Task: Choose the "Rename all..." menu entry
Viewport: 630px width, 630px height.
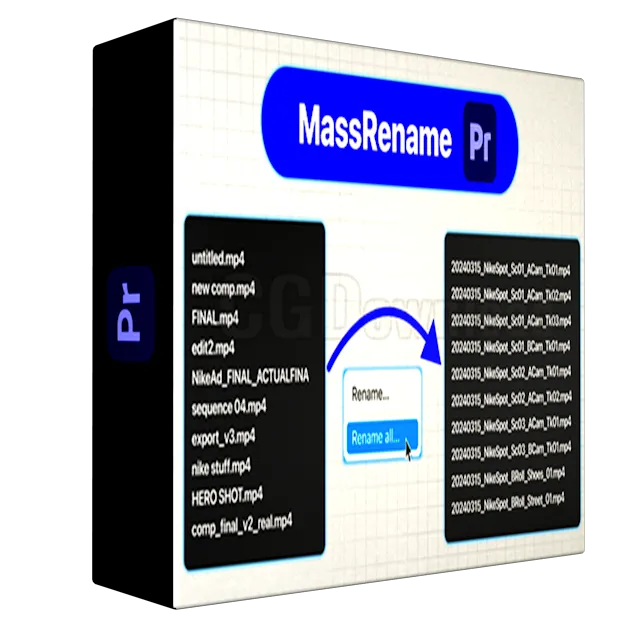Action: click(382, 436)
